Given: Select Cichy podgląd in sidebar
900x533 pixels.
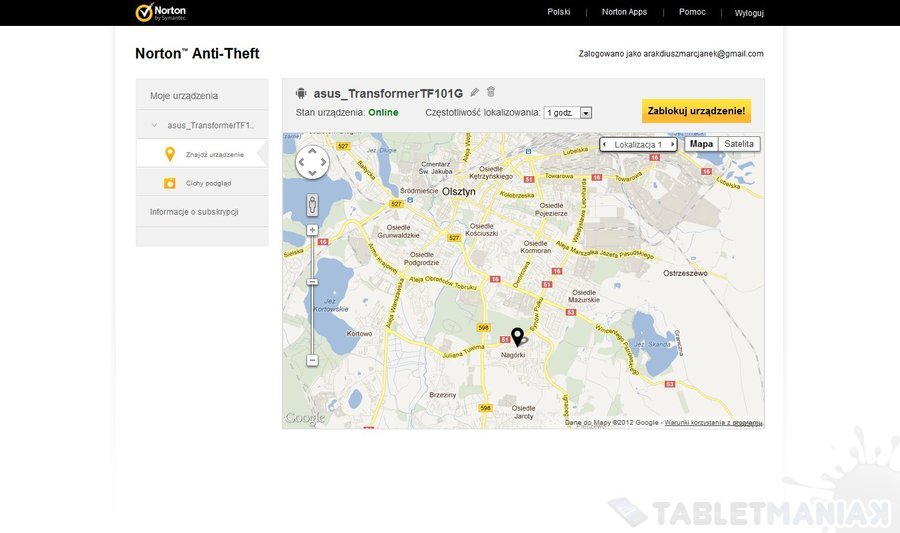Looking at the screenshot, I should click(x=202, y=183).
